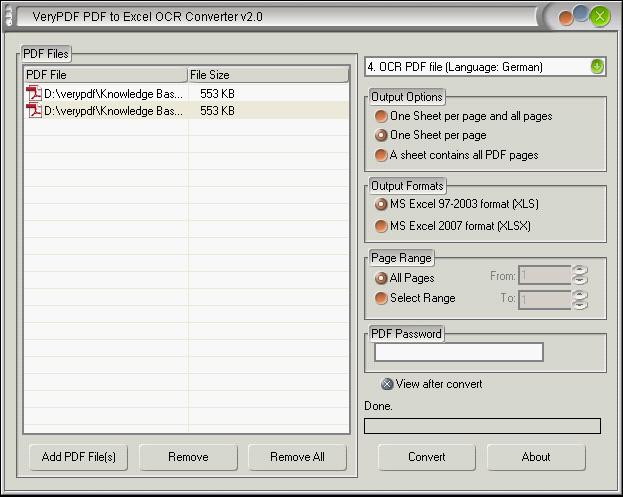Click the 553 KB size in second row
The width and height of the screenshot is (623, 497).
click(x=217, y=111)
